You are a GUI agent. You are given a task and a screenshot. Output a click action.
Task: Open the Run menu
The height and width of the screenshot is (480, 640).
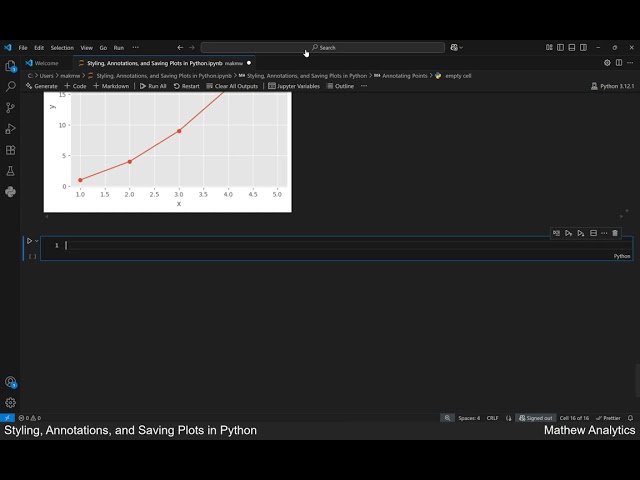(x=119, y=48)
